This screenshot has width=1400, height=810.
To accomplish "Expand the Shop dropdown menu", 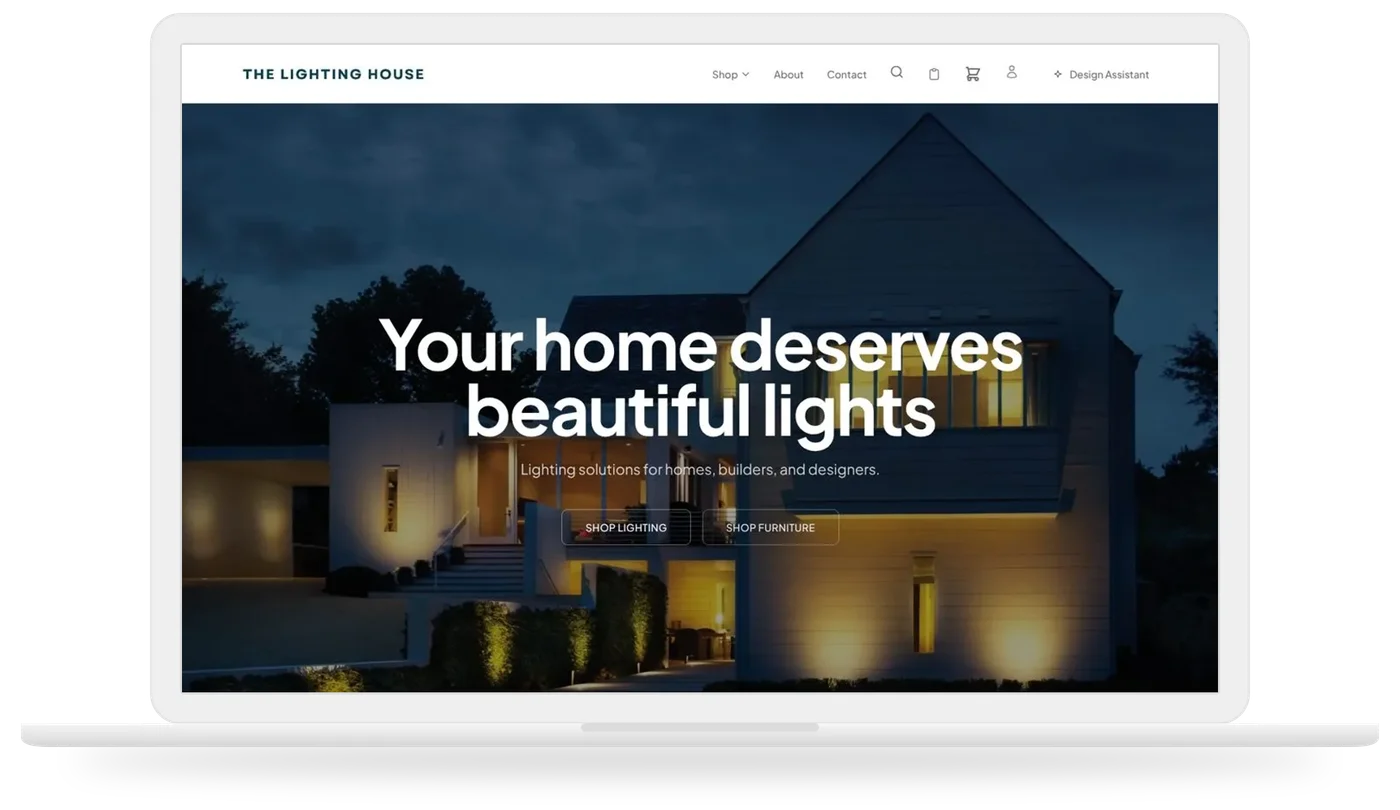I will (730, 75).
